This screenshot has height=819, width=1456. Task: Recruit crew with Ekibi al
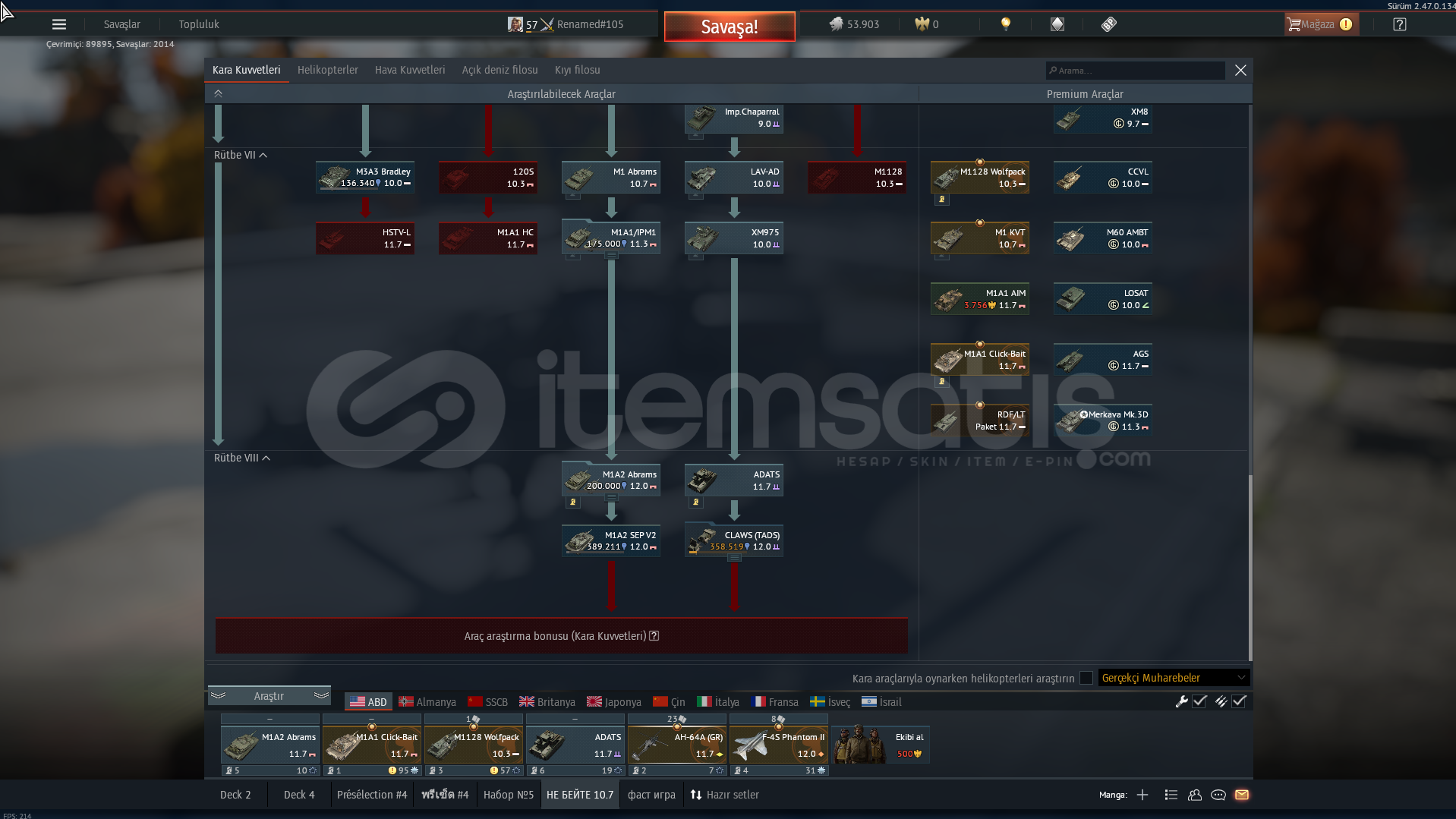coord(881,744)
